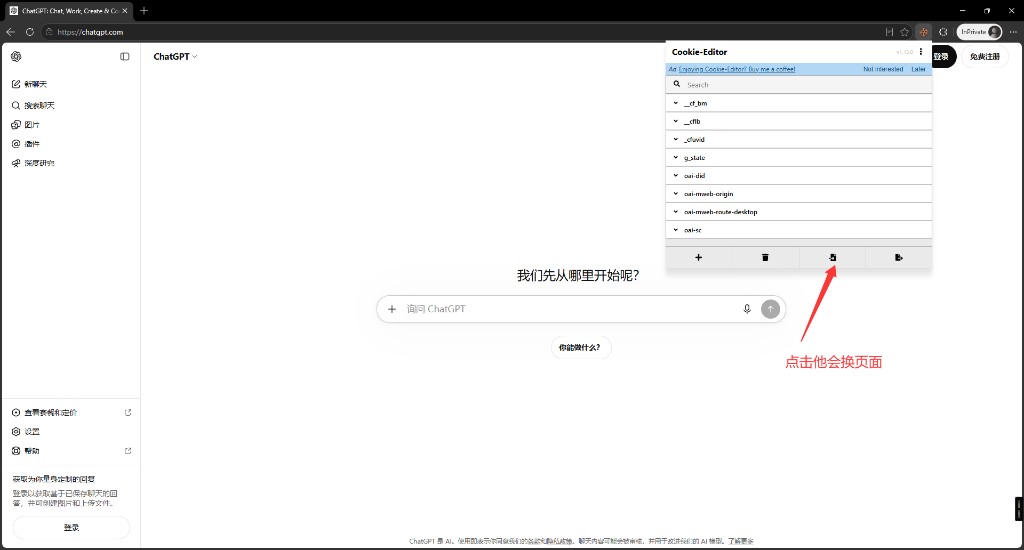
Task: Click the external link icon beside plans and pricing
Action: pyautogui.click(x=128, y=412)
